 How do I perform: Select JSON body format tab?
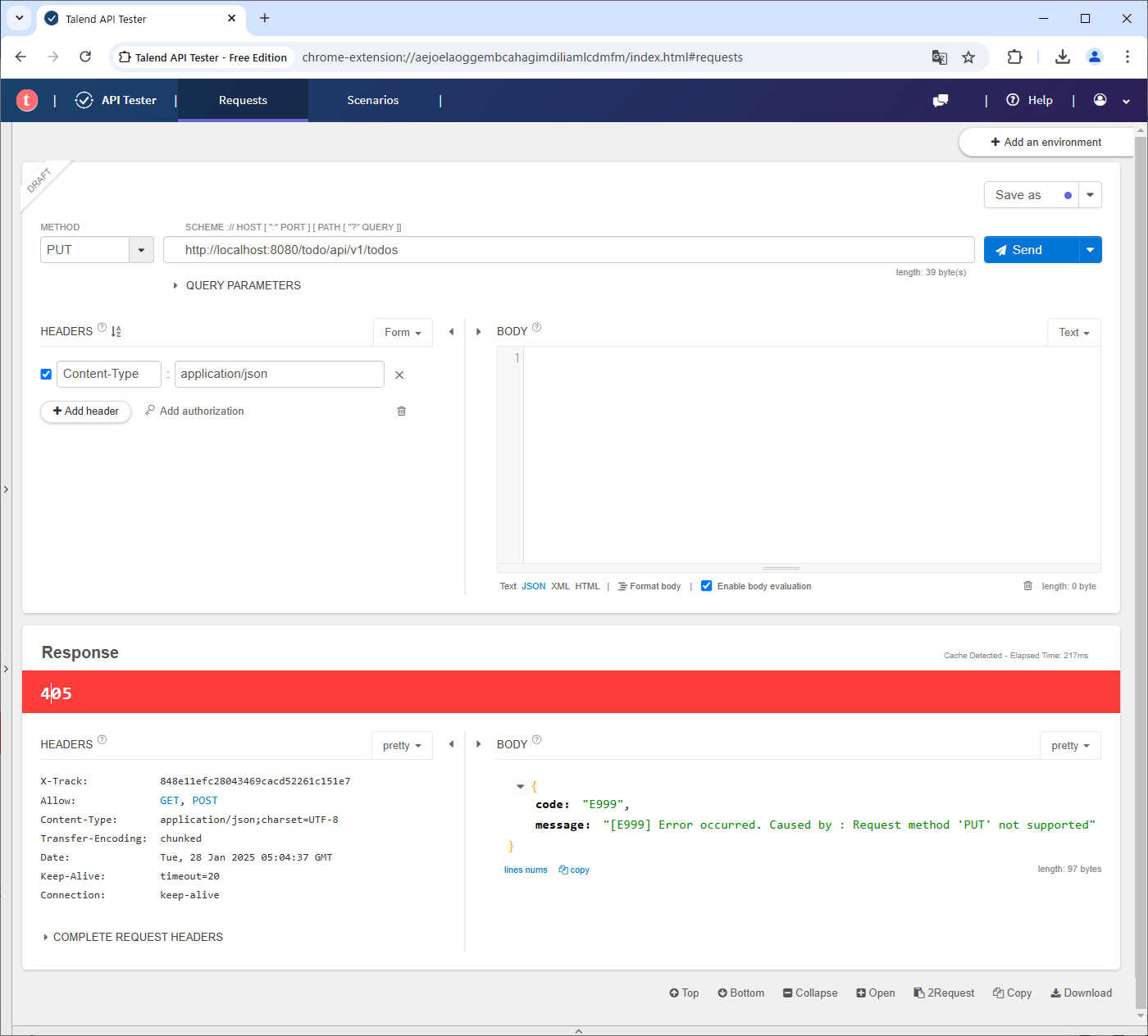(533, 586)
